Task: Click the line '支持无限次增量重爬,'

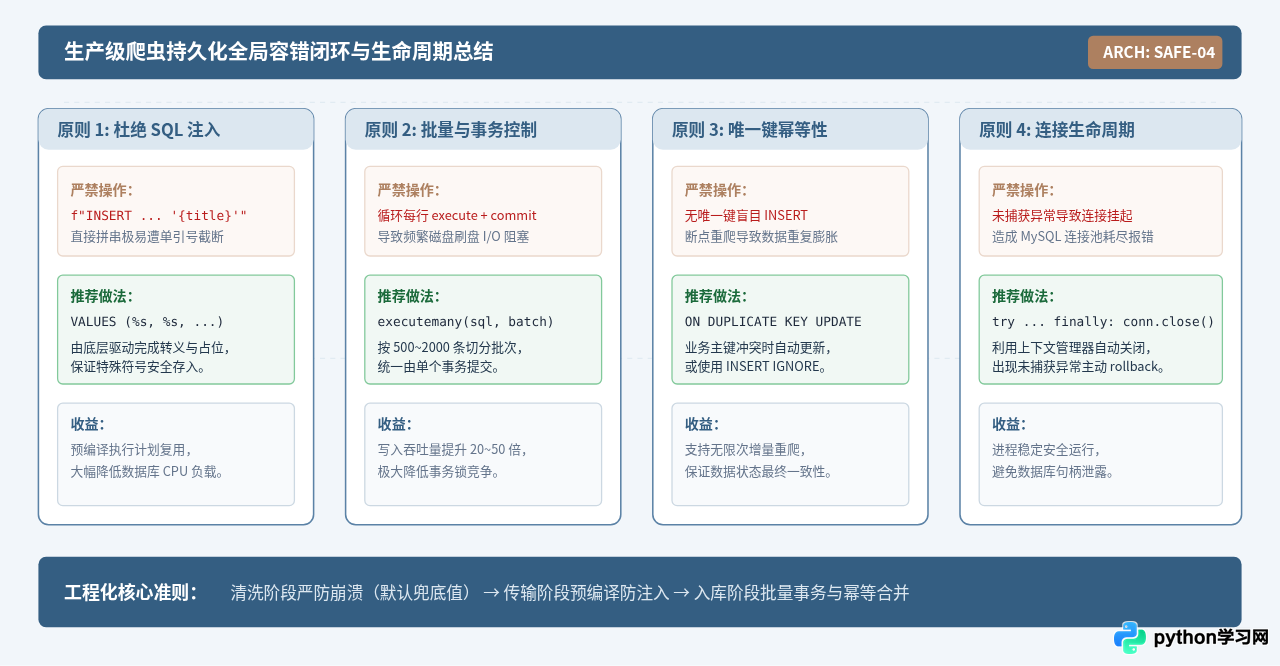Action: coord(745,450)
